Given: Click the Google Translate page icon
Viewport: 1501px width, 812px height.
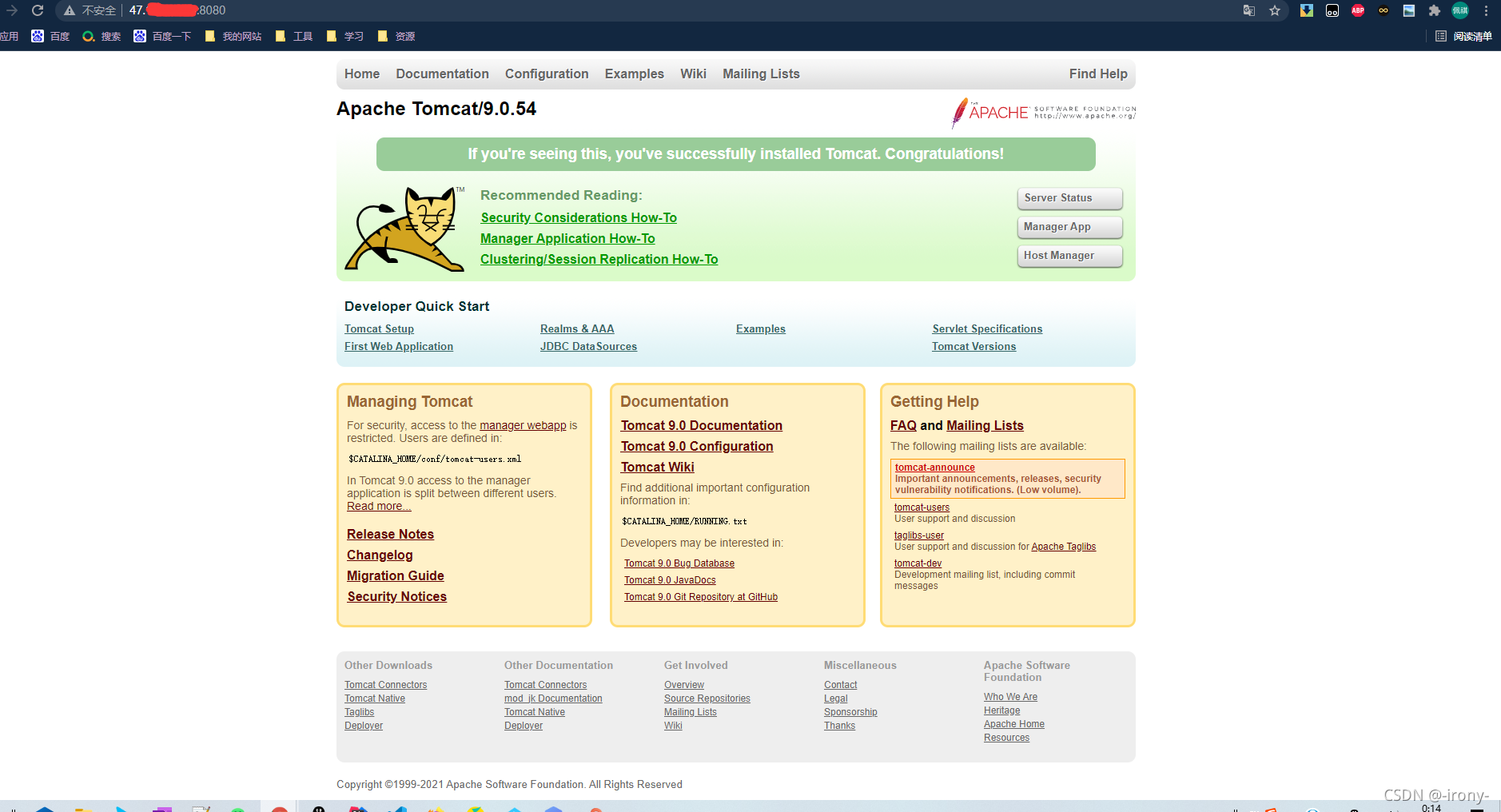Looking at the screenshot, I should 1249,10.
